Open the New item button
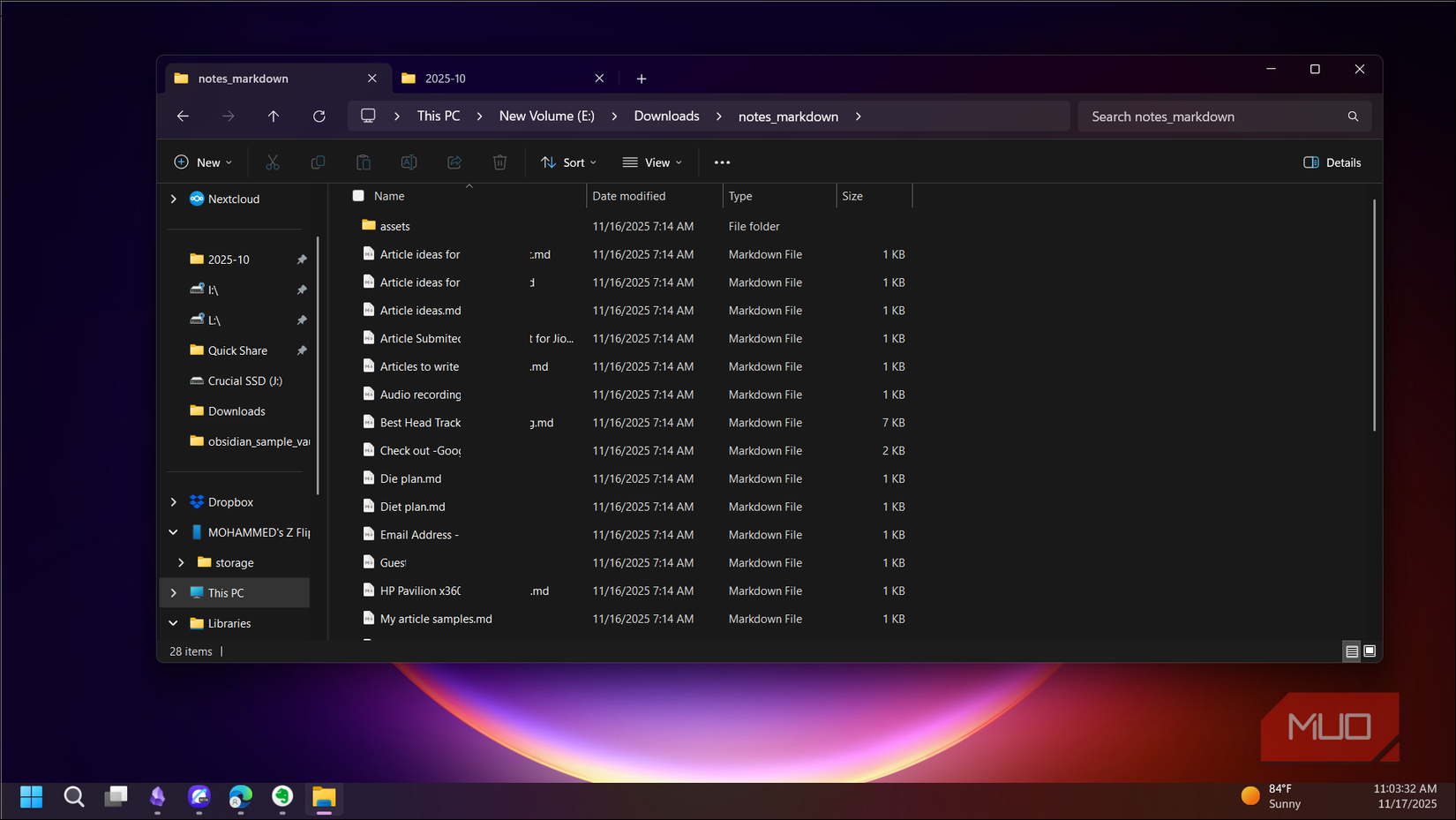 (203, 162)
